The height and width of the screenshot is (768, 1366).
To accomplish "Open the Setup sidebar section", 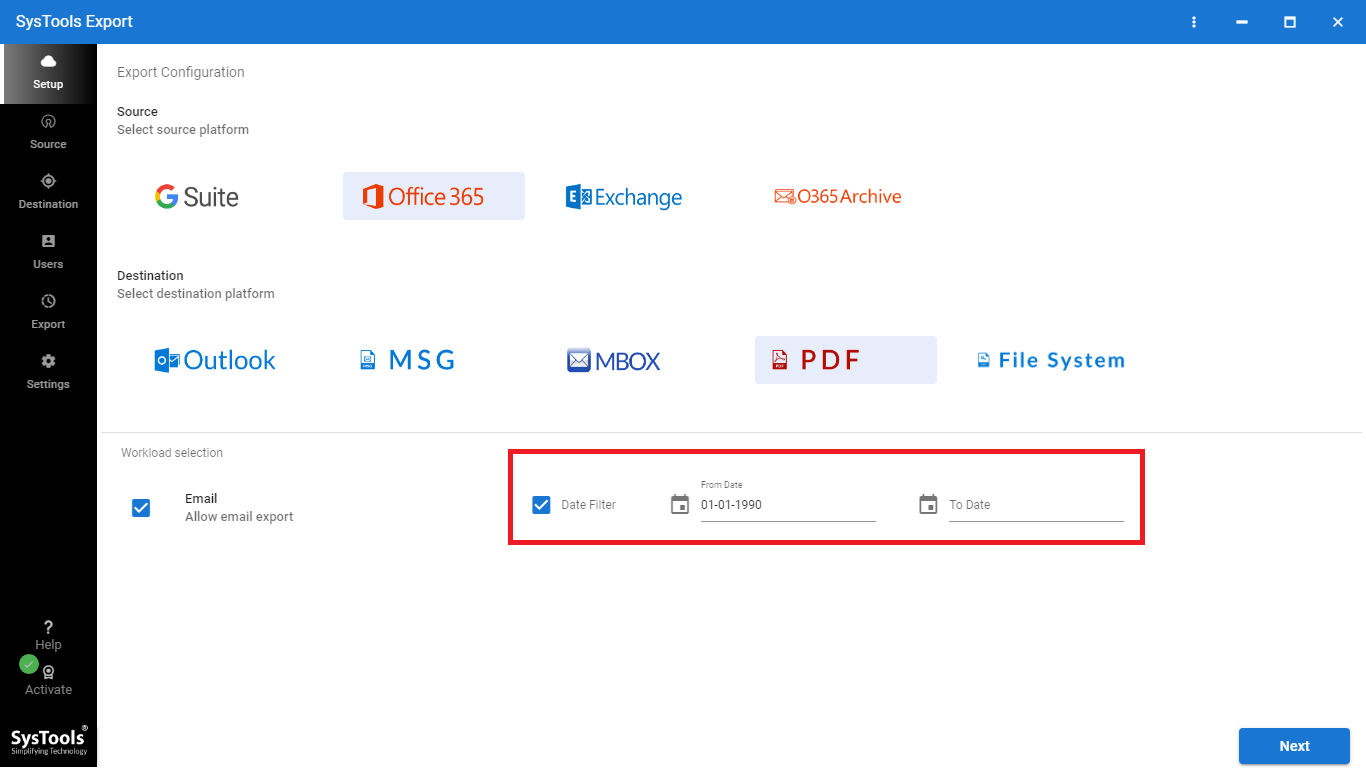I will click(48, 73).
